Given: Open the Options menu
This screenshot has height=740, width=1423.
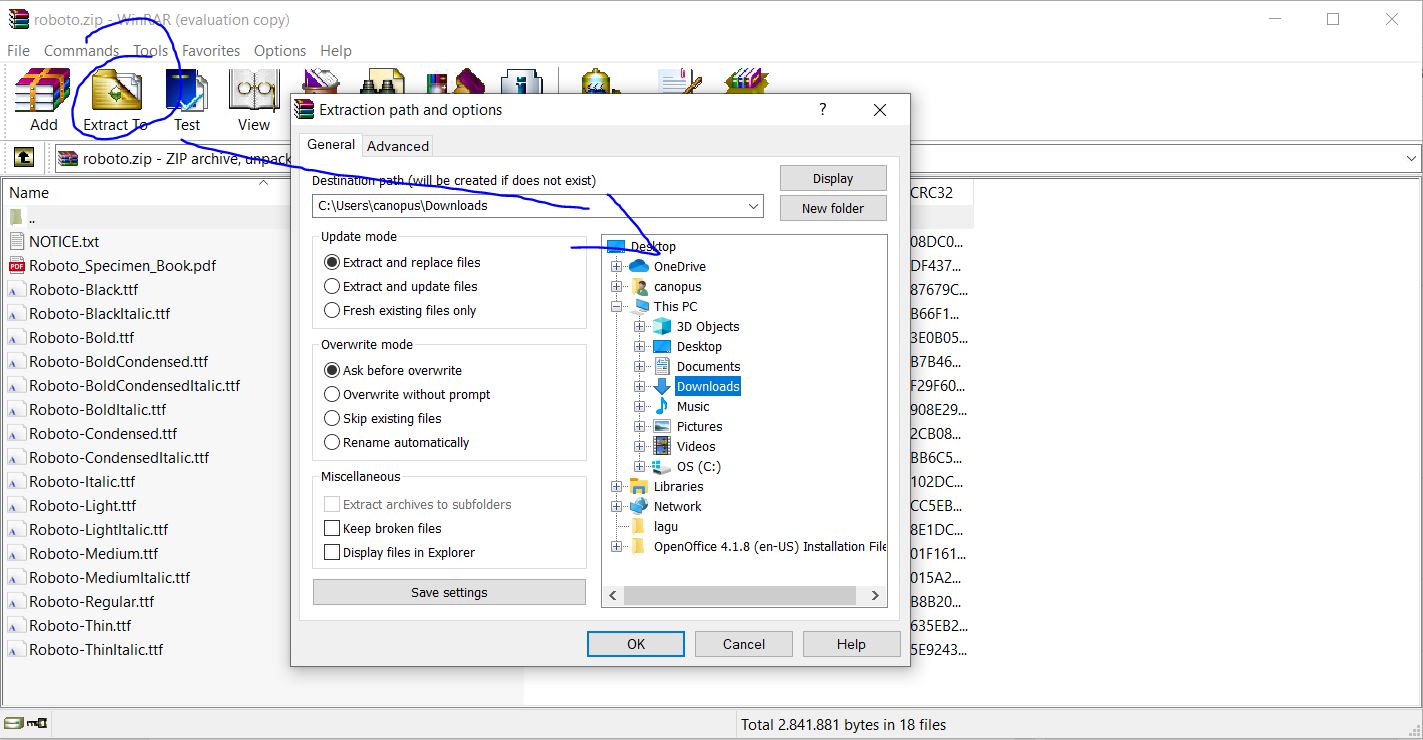Looking at the screenshot, I should coord(280,50).
